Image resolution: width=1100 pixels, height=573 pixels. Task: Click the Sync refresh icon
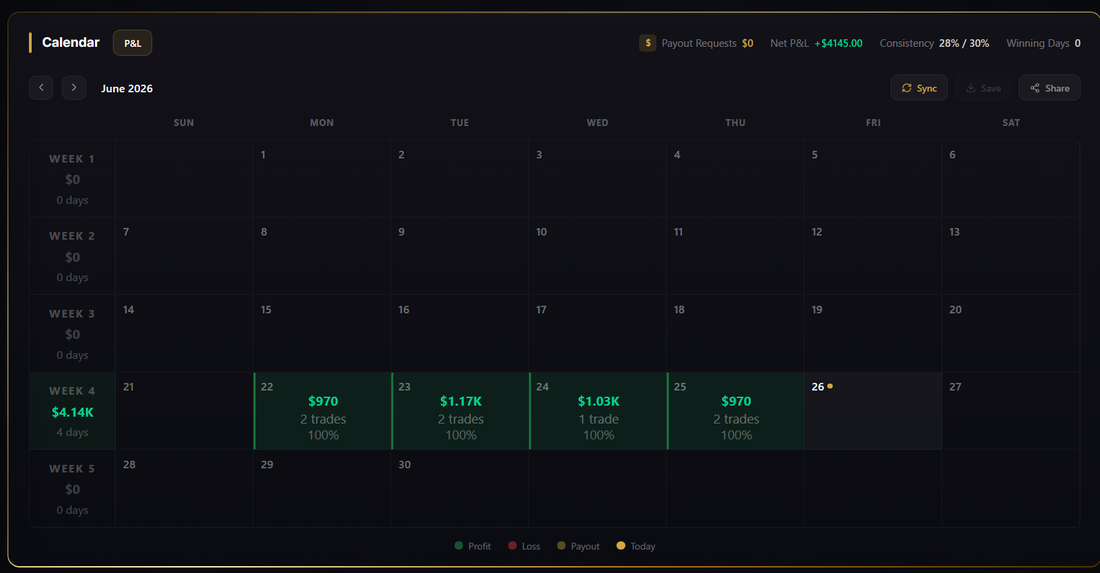[x=906, y=88]
